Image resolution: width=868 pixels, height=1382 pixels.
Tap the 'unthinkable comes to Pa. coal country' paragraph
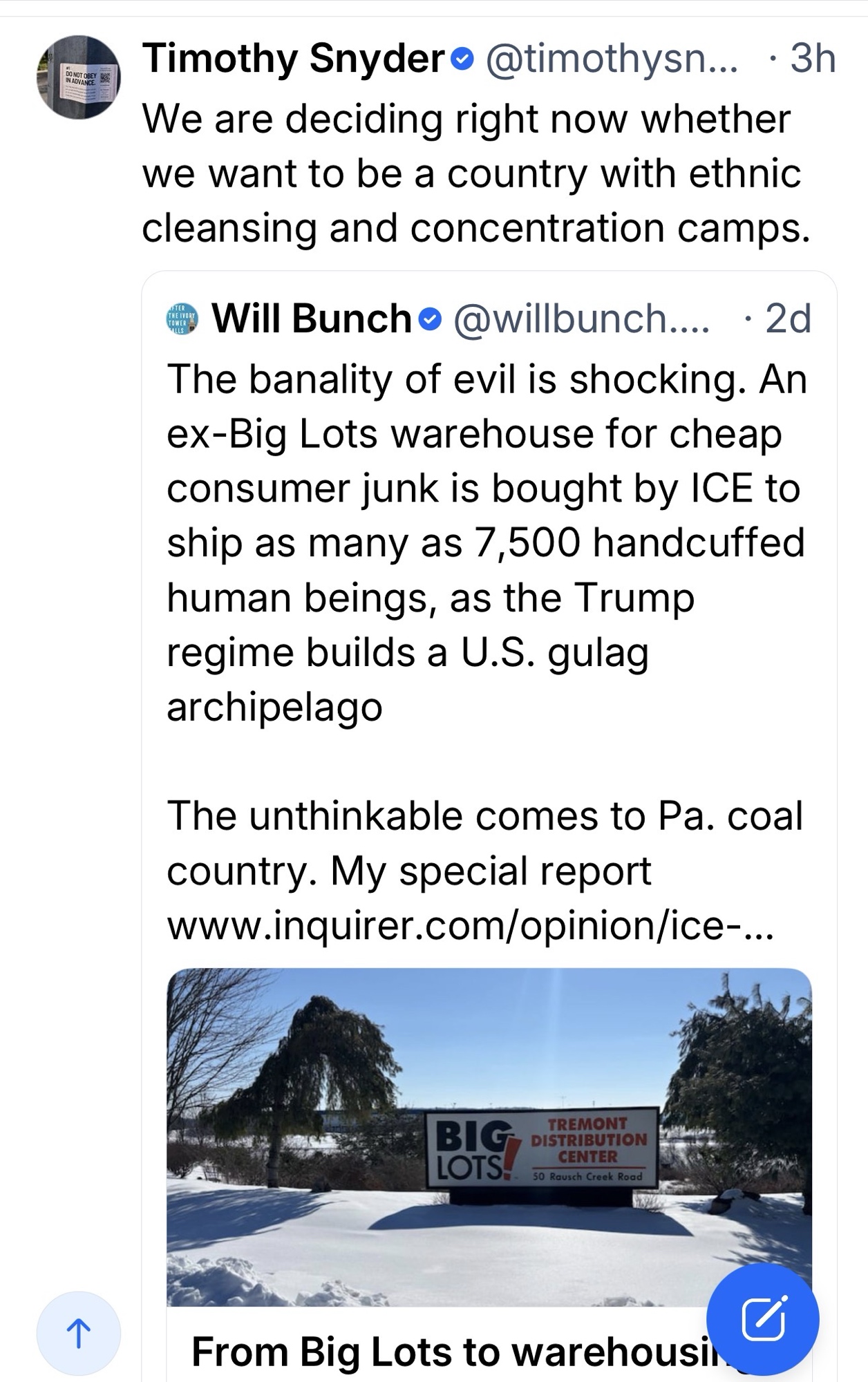[484, 843]
